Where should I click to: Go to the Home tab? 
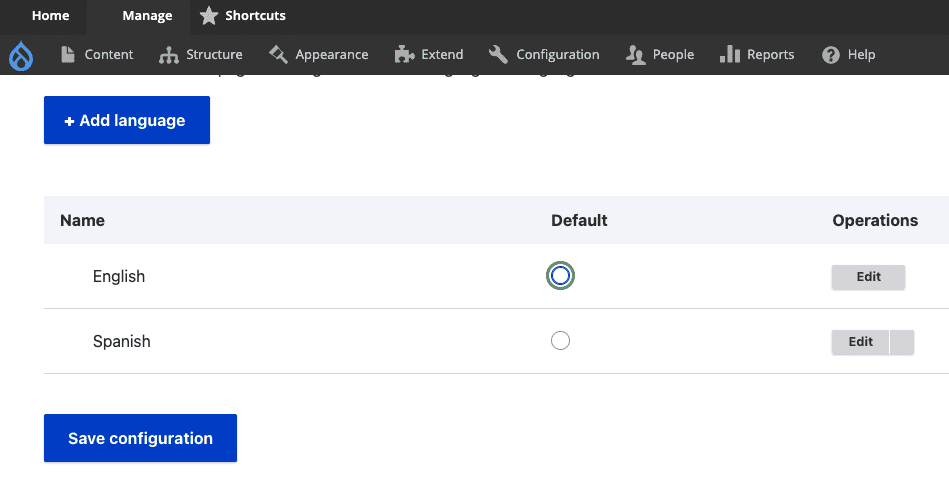pyautogui.click(x=50, y=16)
